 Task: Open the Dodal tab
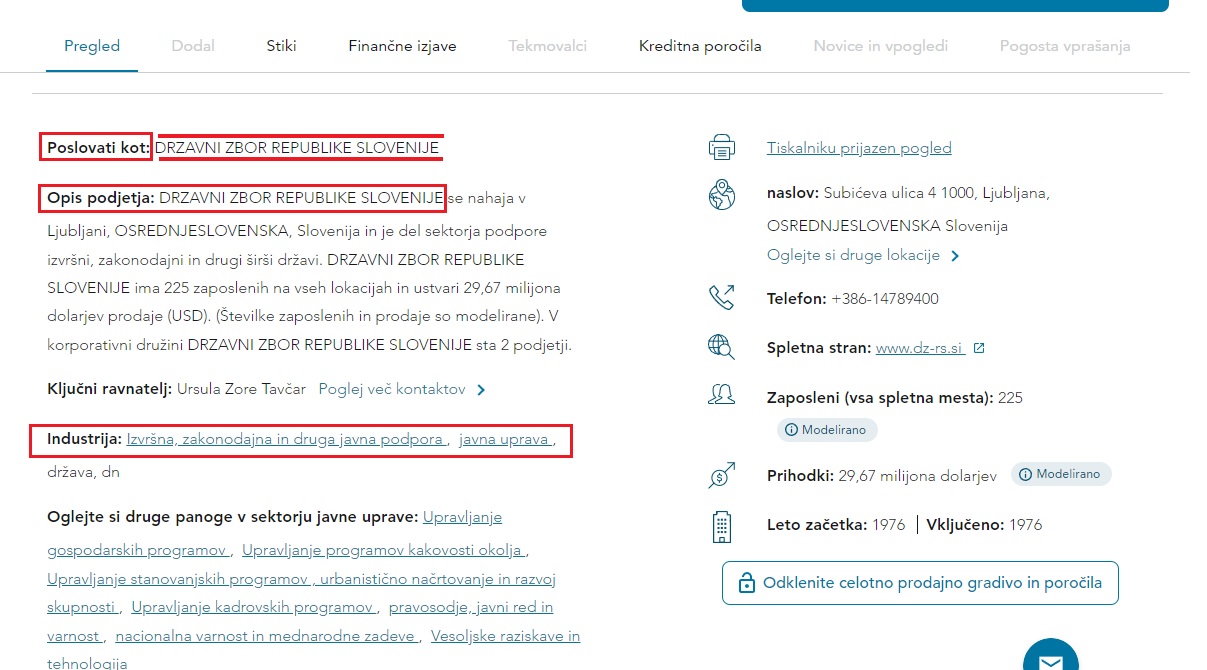click(x=193, y=46)
